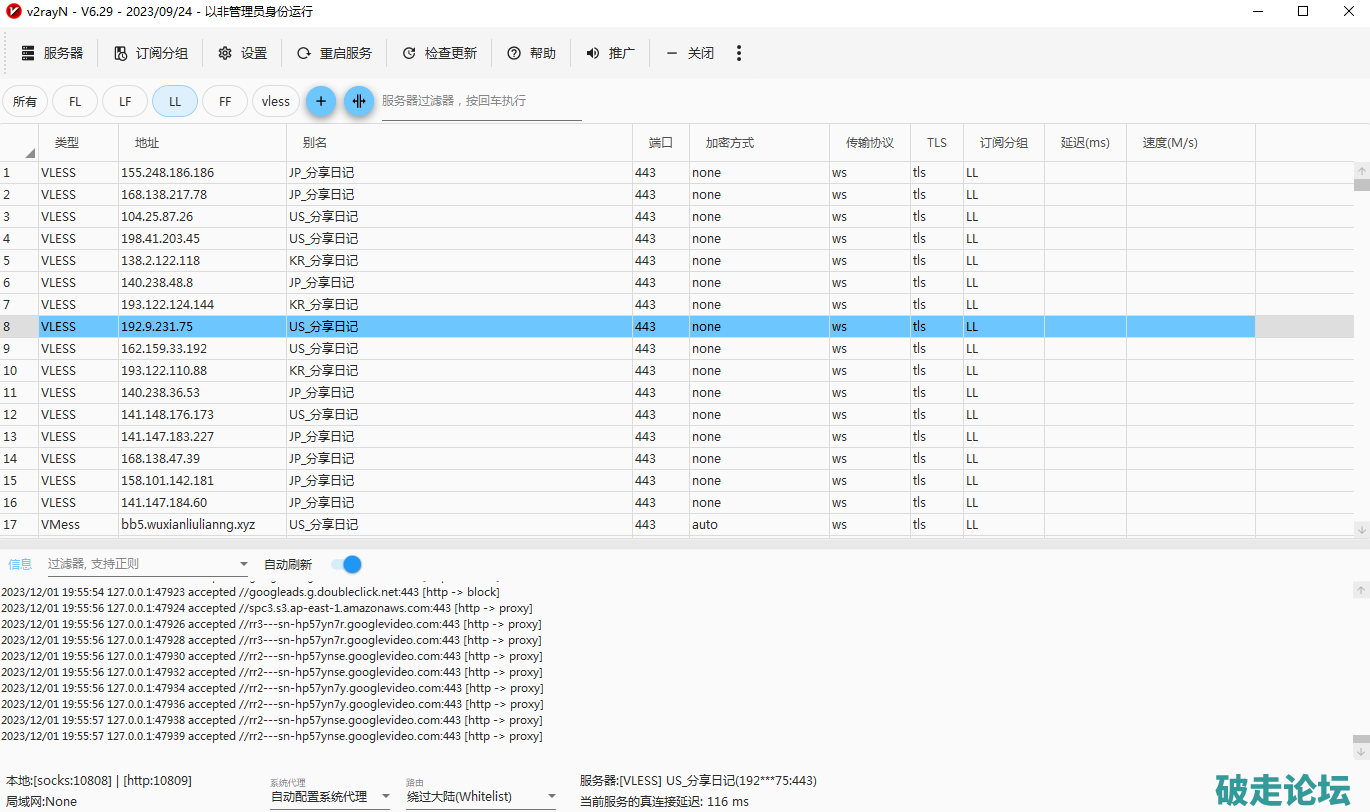Open the three-dot more options menu
Image resolution: width=1370 pixels, height=812 pixels.
739,53
